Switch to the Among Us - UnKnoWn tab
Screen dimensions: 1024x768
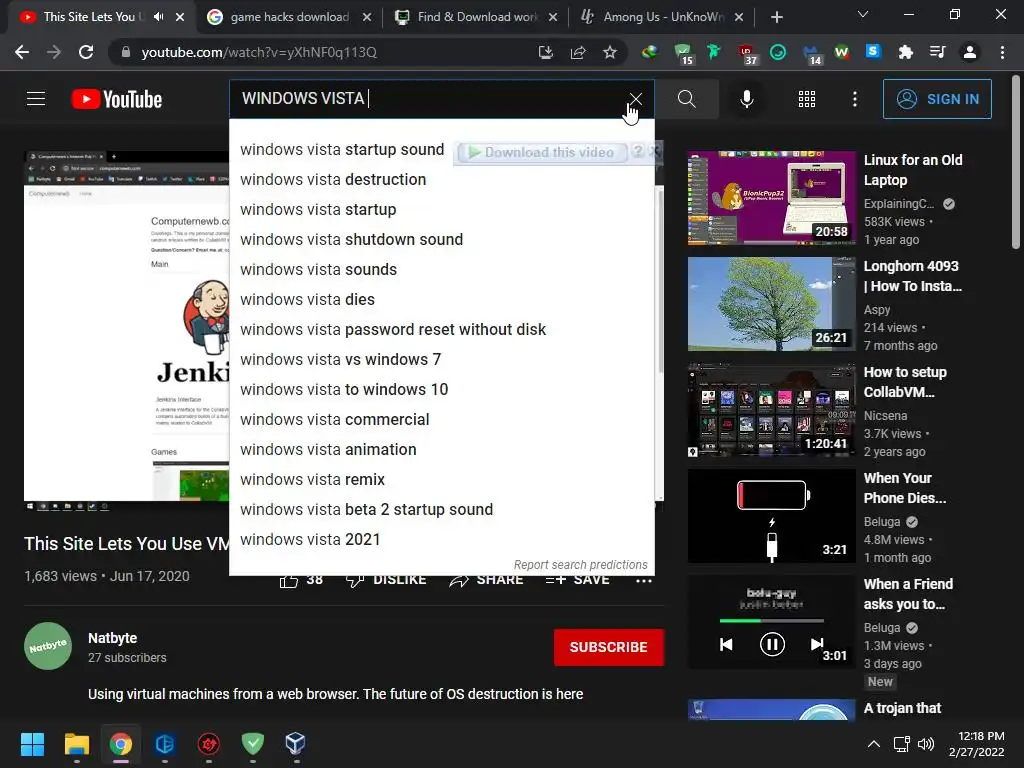(x=662, y=17)
